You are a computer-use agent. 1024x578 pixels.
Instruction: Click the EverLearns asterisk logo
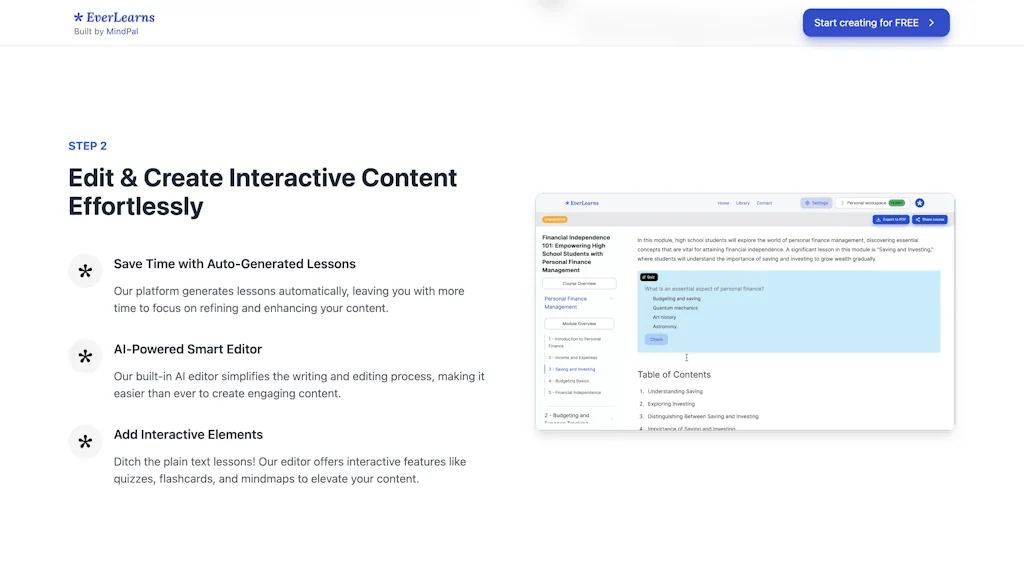point(78,17)
